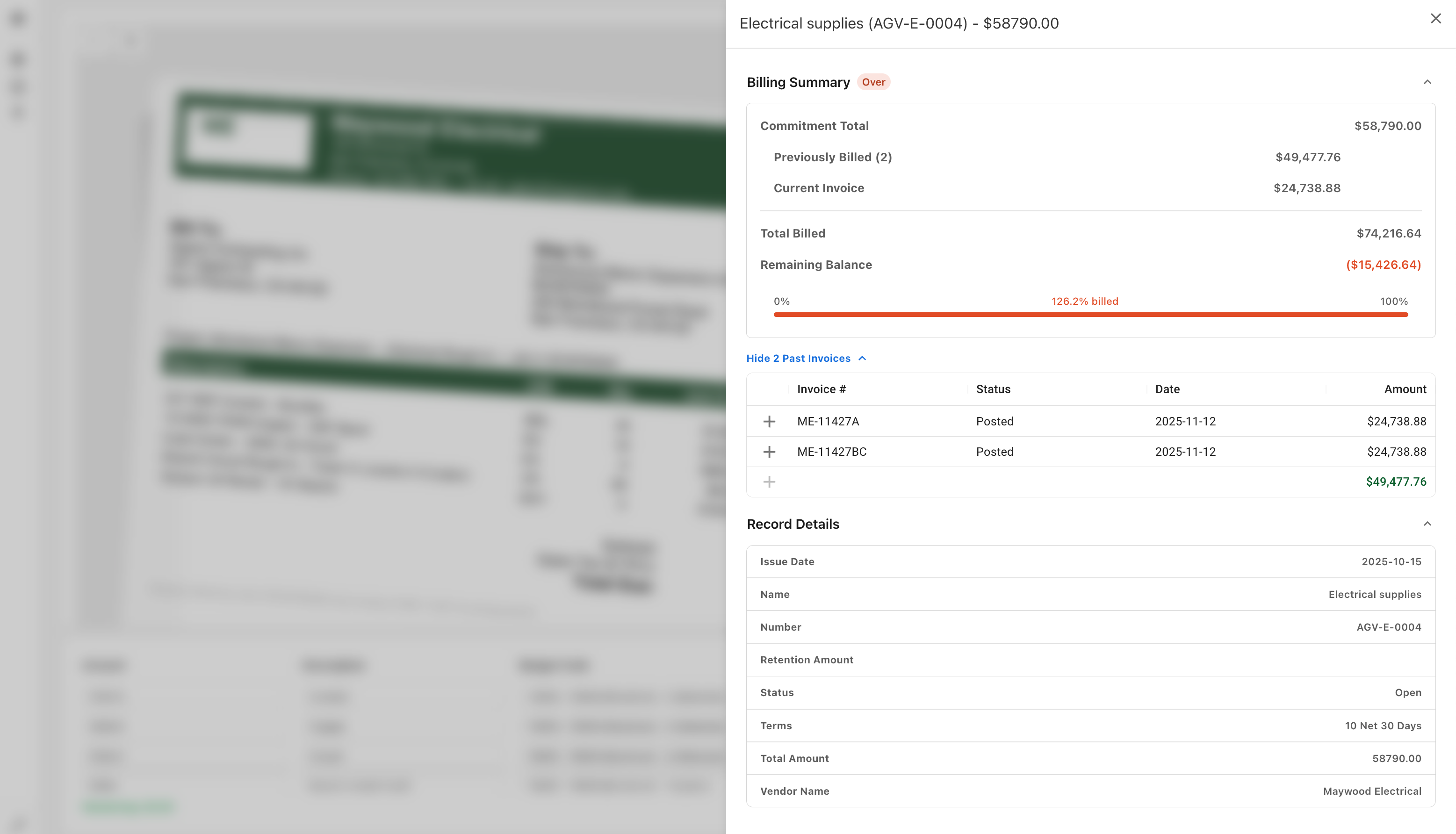Click Hide 2 Past Invoices link

click(x=798, y=358)
